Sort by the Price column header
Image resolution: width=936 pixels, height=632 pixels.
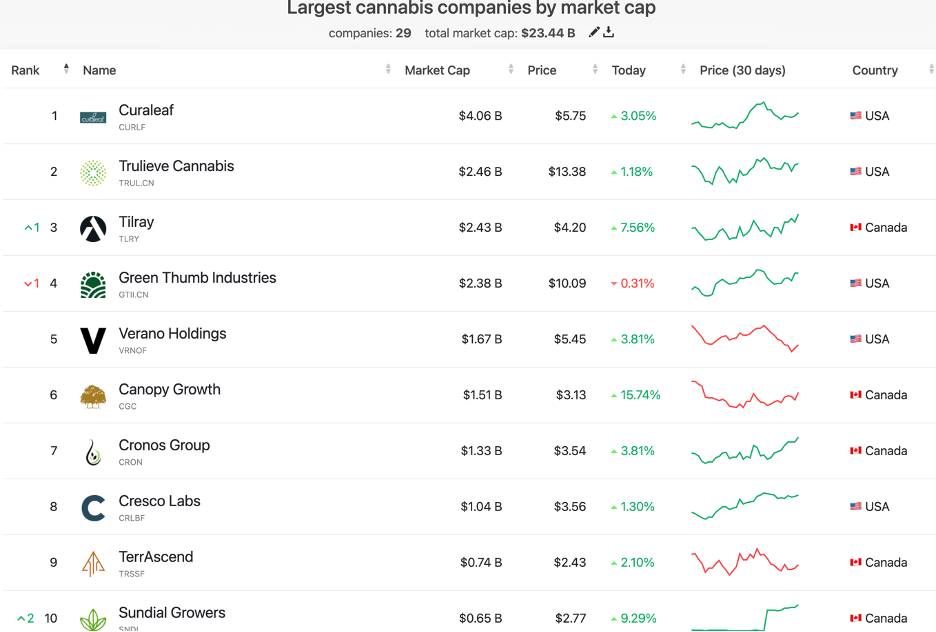coord(542,71)
